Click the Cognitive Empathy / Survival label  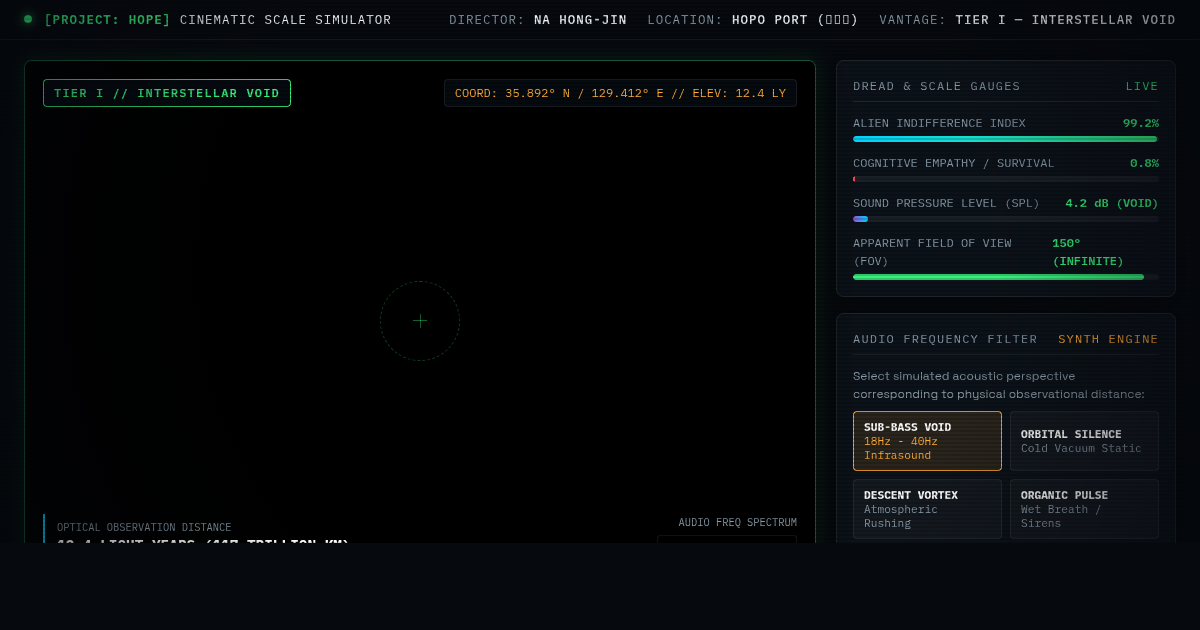tap(954, 163)
